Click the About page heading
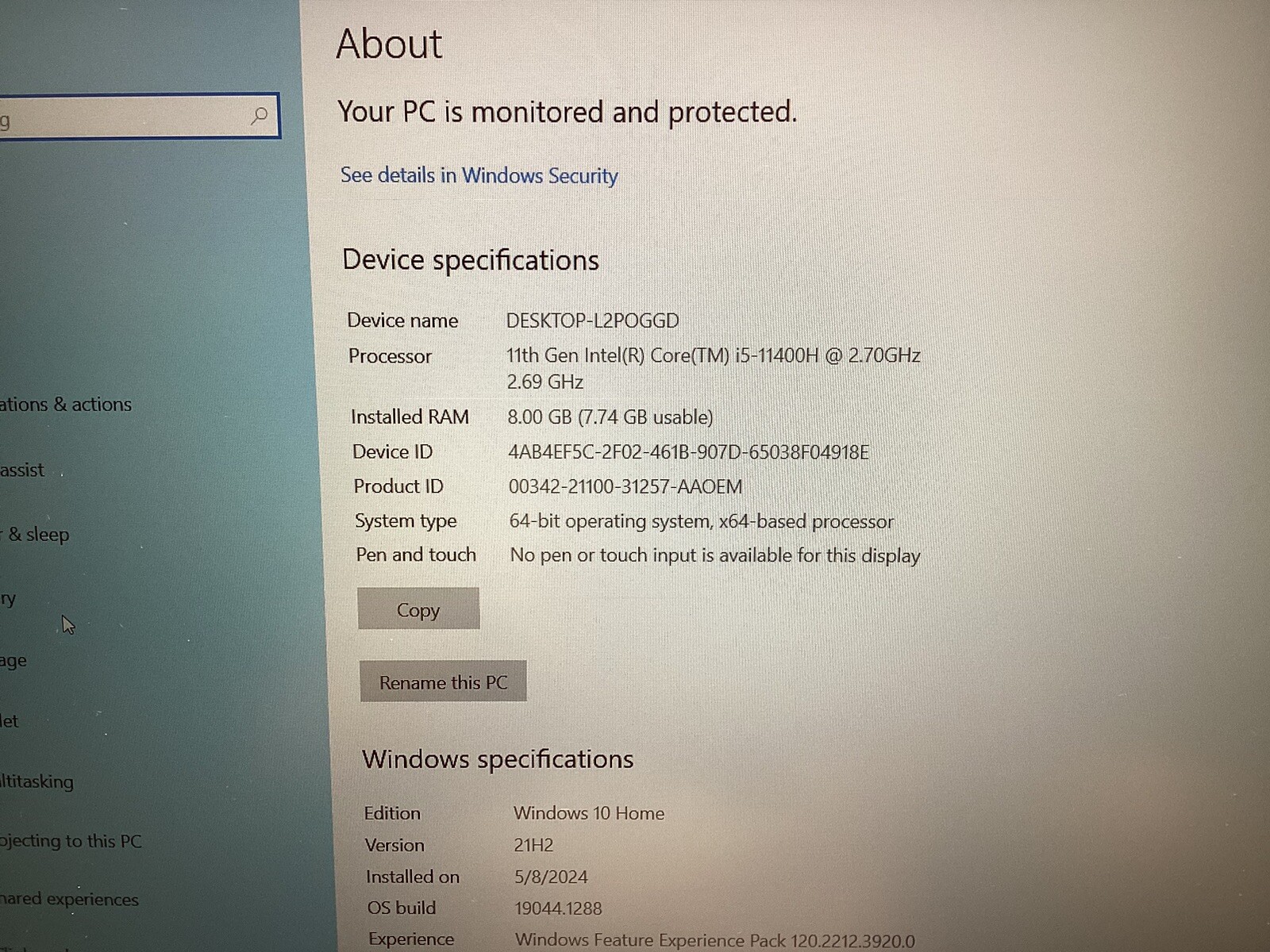This screenshot has width=1270, height=952. point(389,44)
